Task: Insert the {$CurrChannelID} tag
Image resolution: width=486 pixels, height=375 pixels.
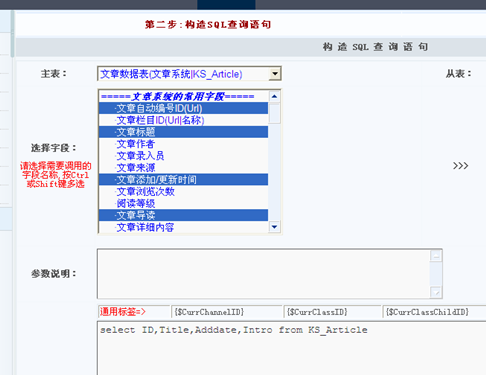Action: tap(227, 312)
